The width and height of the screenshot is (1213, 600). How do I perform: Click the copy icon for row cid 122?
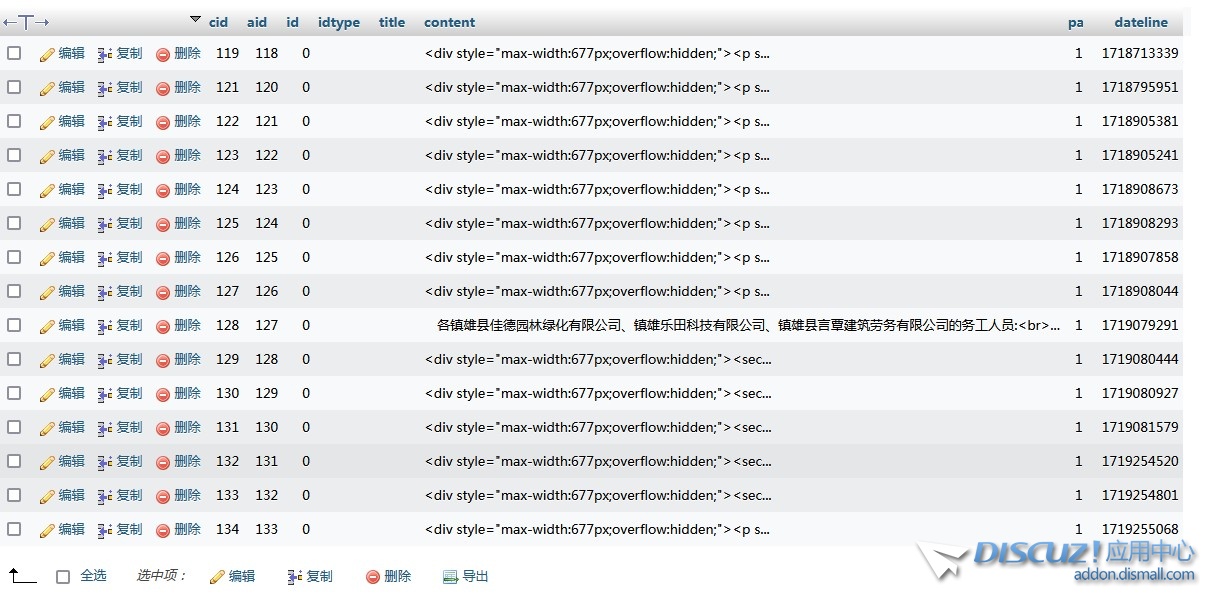104,122
